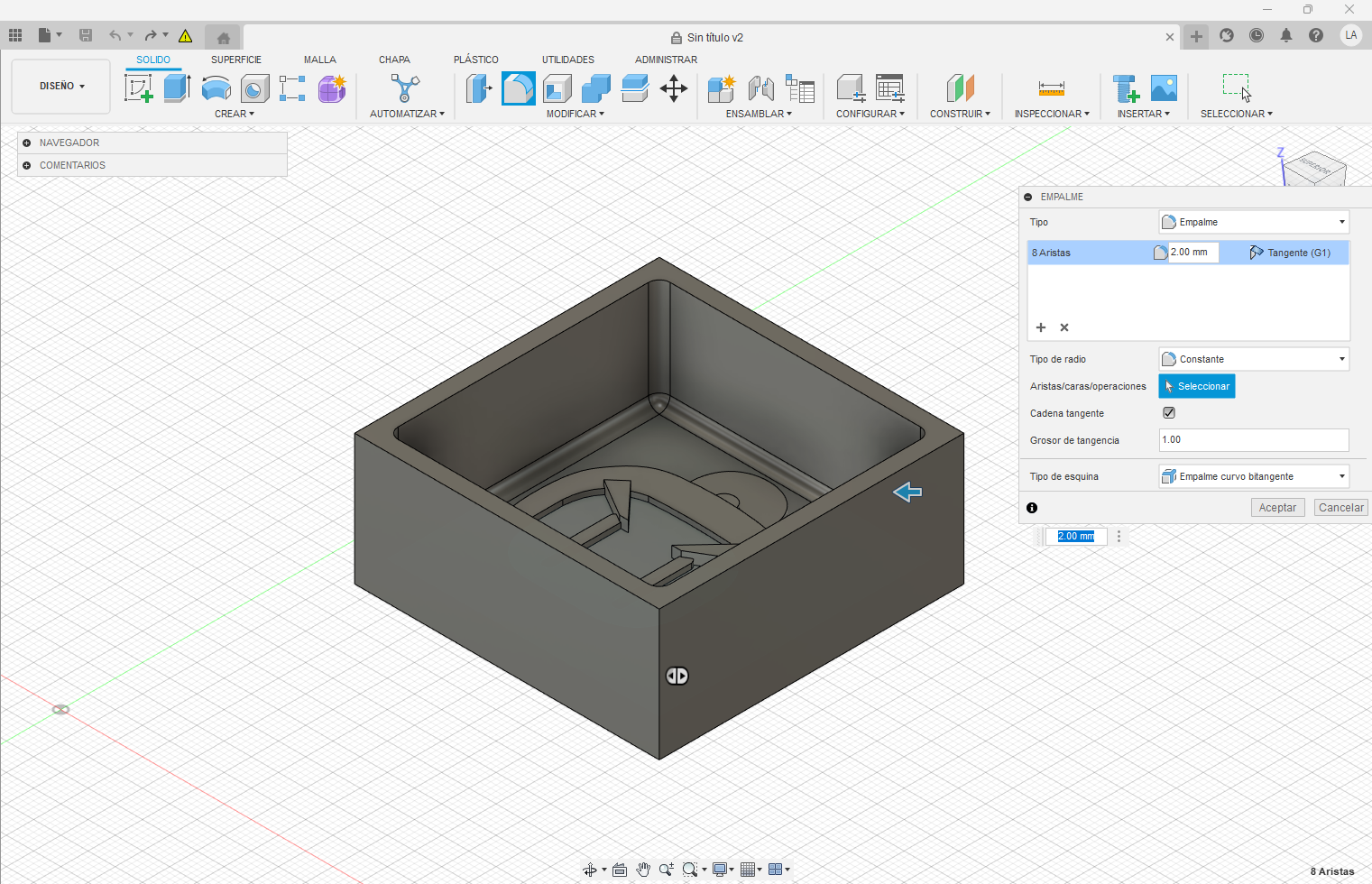Select the Measure tool
This screenshot has width=1372, height=884.
pyautogui.click(x=1052, y=88)
